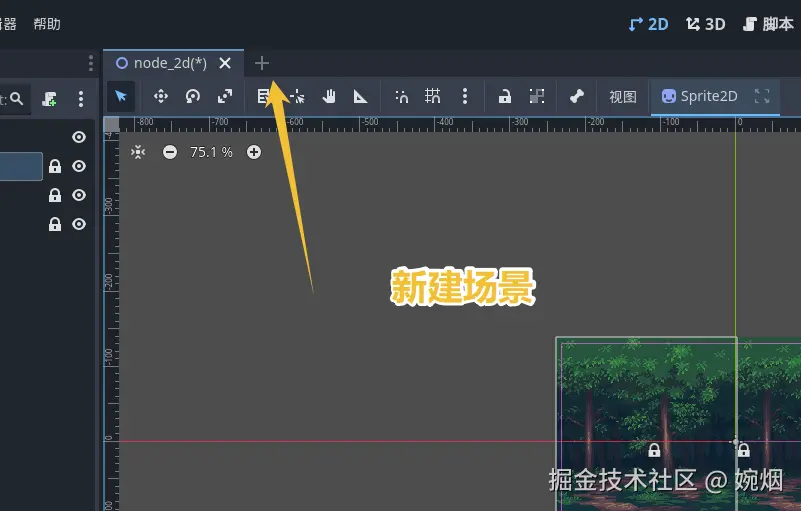Toggle eye icon on highlighted tree row
Screen dimensions: 801x511
click(79, 166)
